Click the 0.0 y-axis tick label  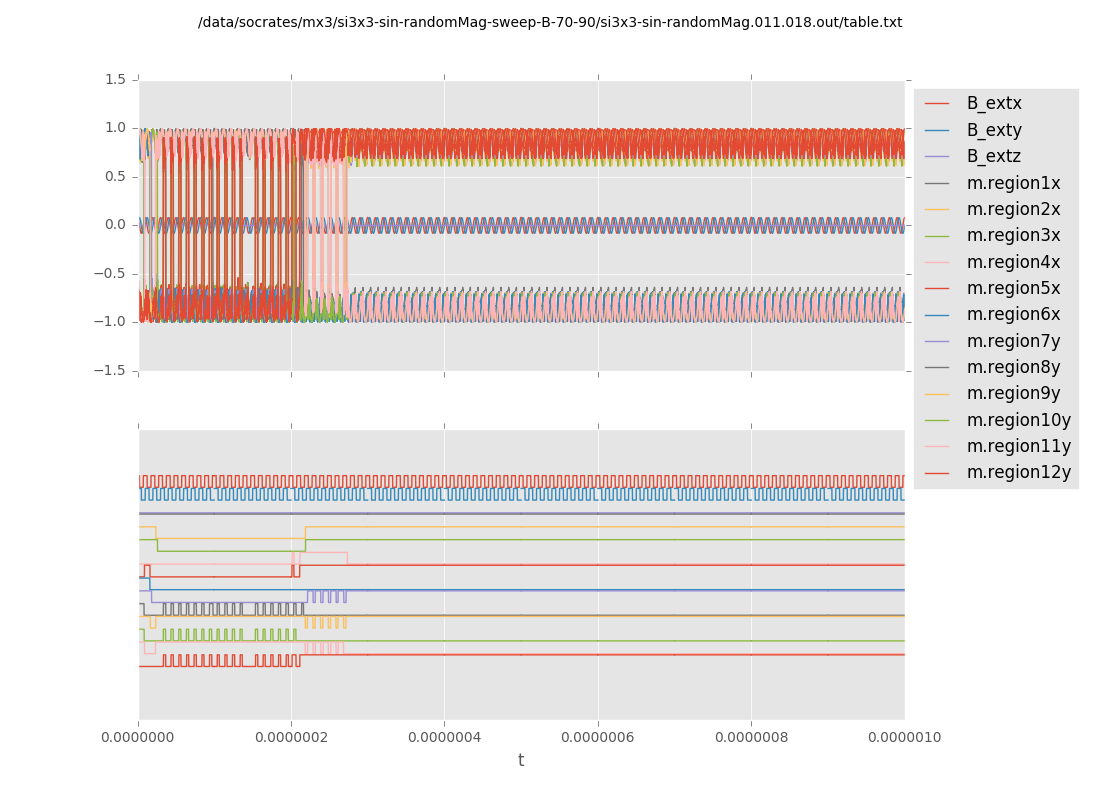(x=115, y=225)
